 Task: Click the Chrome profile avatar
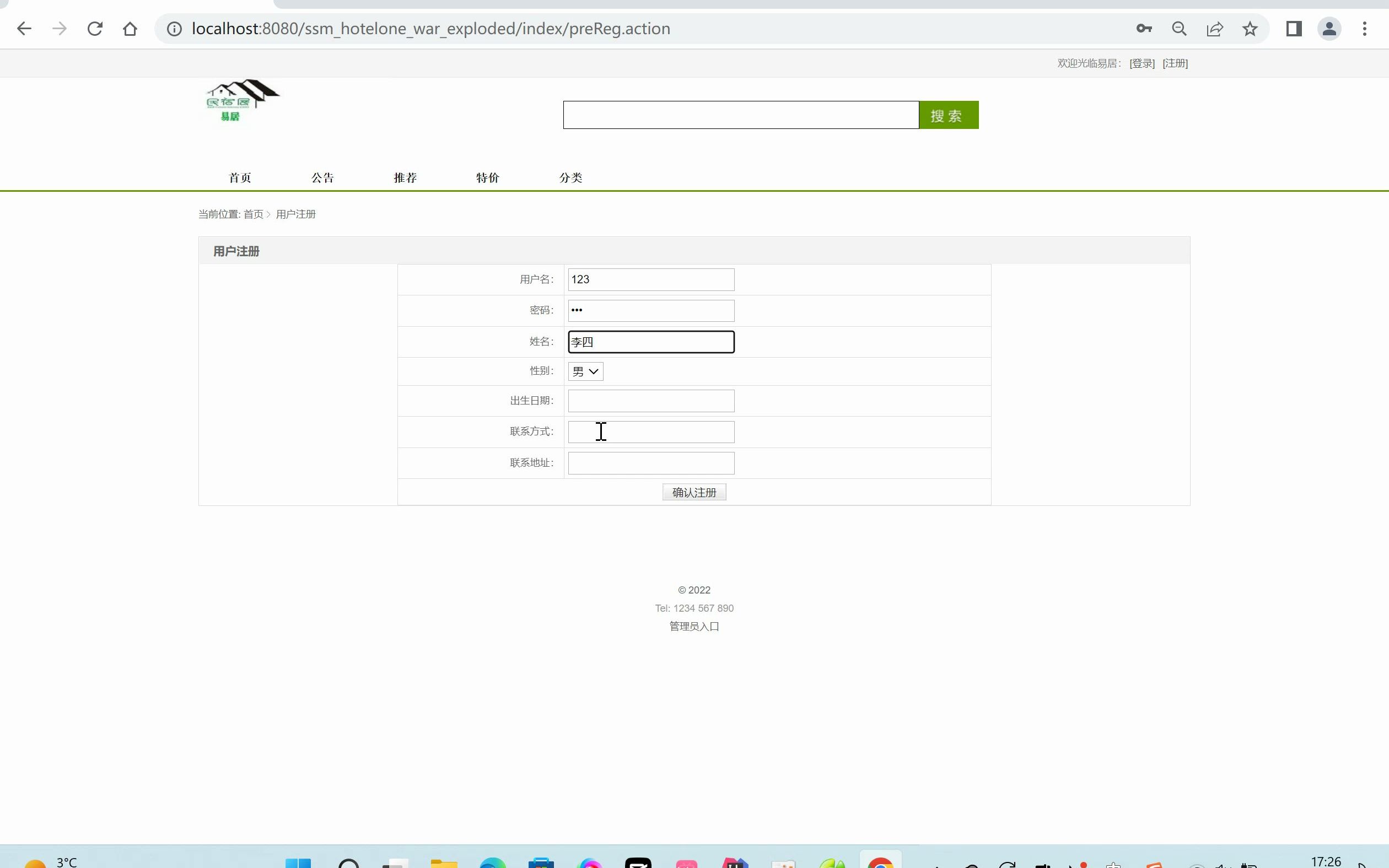pyautogui.click(x=1330, y=28)
